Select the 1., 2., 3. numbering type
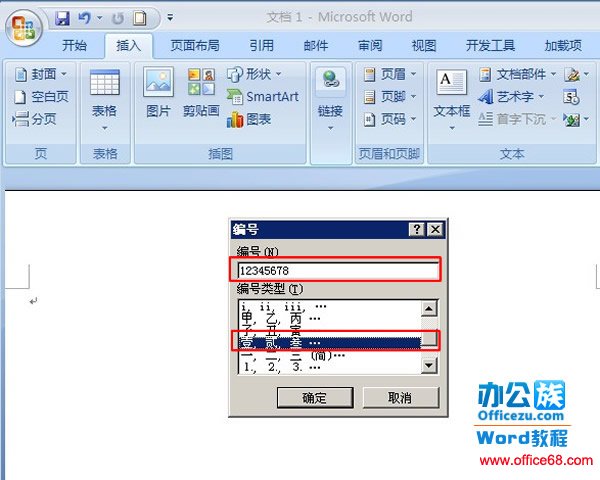Viewport: 600px width, 480px height. coord(329,367)
